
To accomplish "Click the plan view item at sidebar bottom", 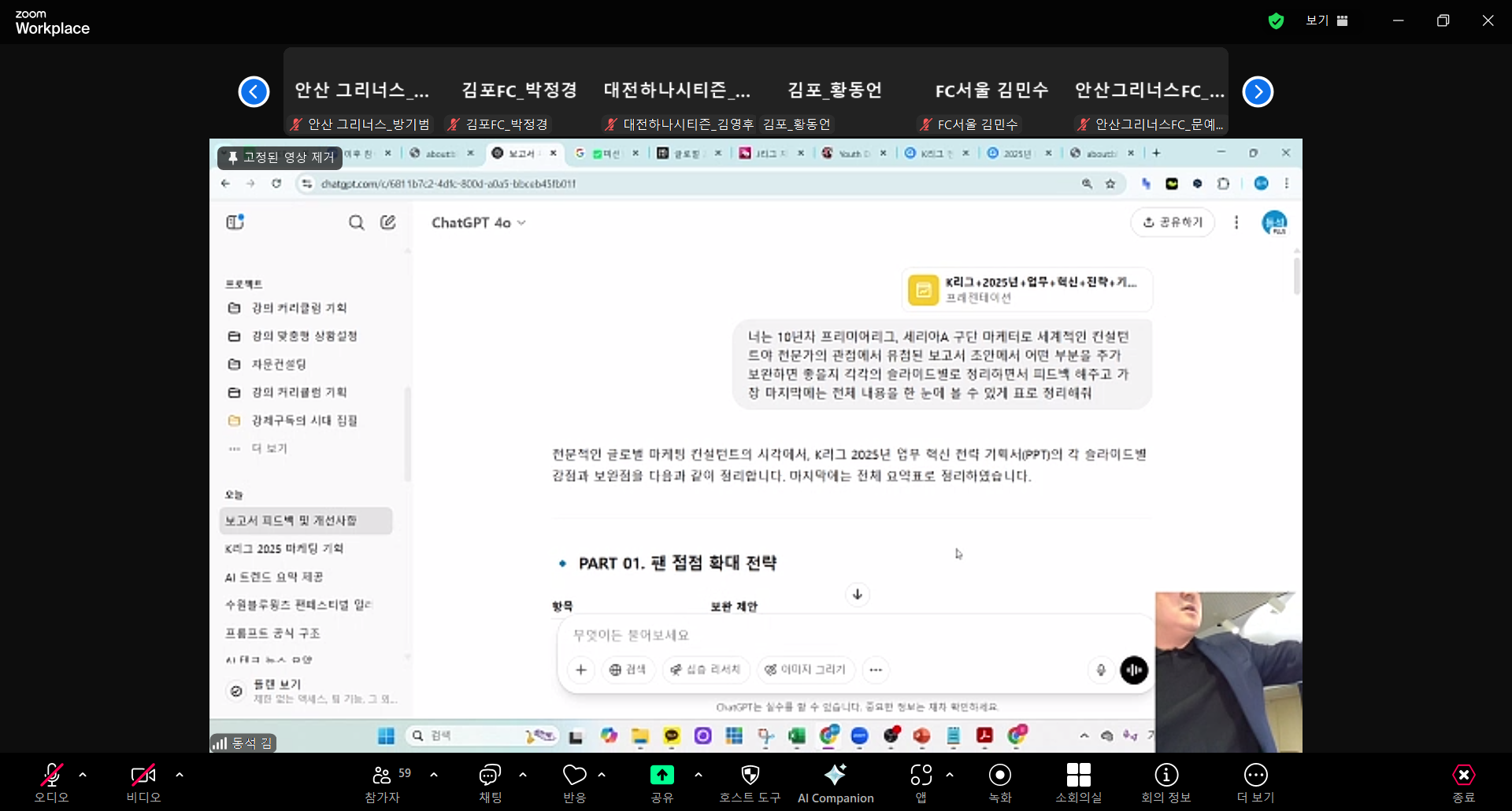I will [x=311, y=691].
